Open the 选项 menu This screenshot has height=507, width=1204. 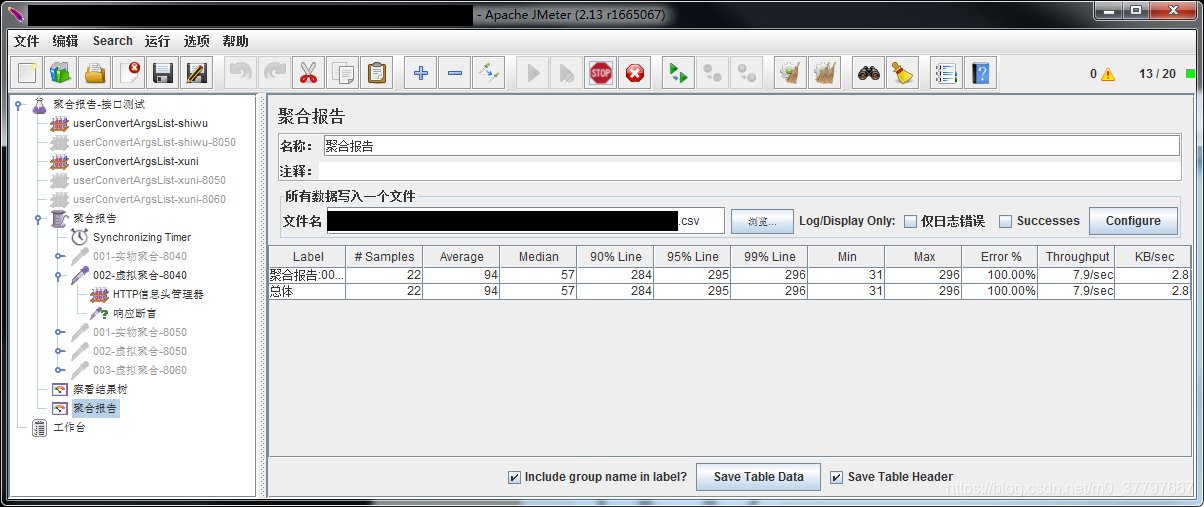[x=197, y=41]
